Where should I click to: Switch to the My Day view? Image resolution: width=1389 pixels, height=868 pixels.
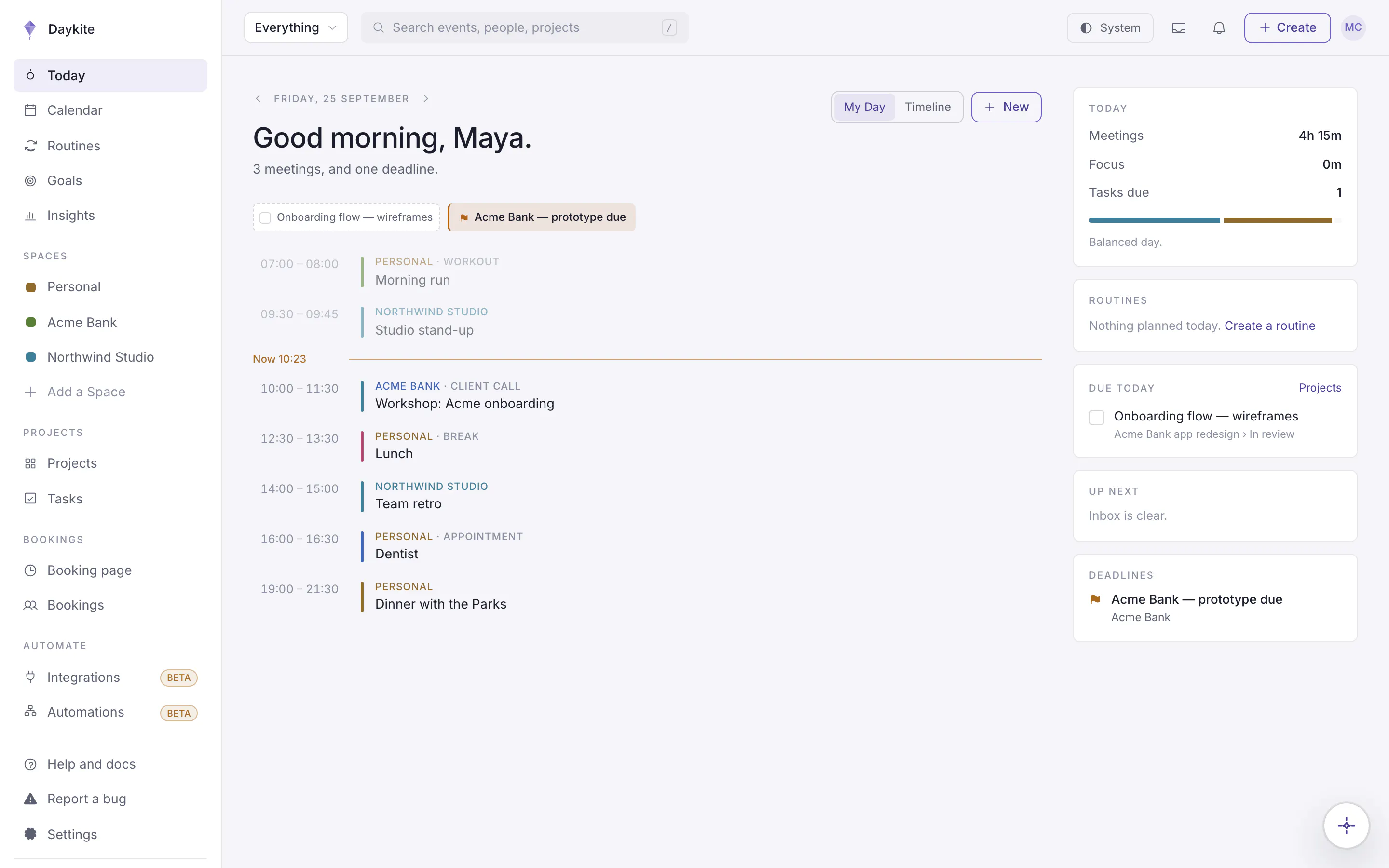(864, 107)
